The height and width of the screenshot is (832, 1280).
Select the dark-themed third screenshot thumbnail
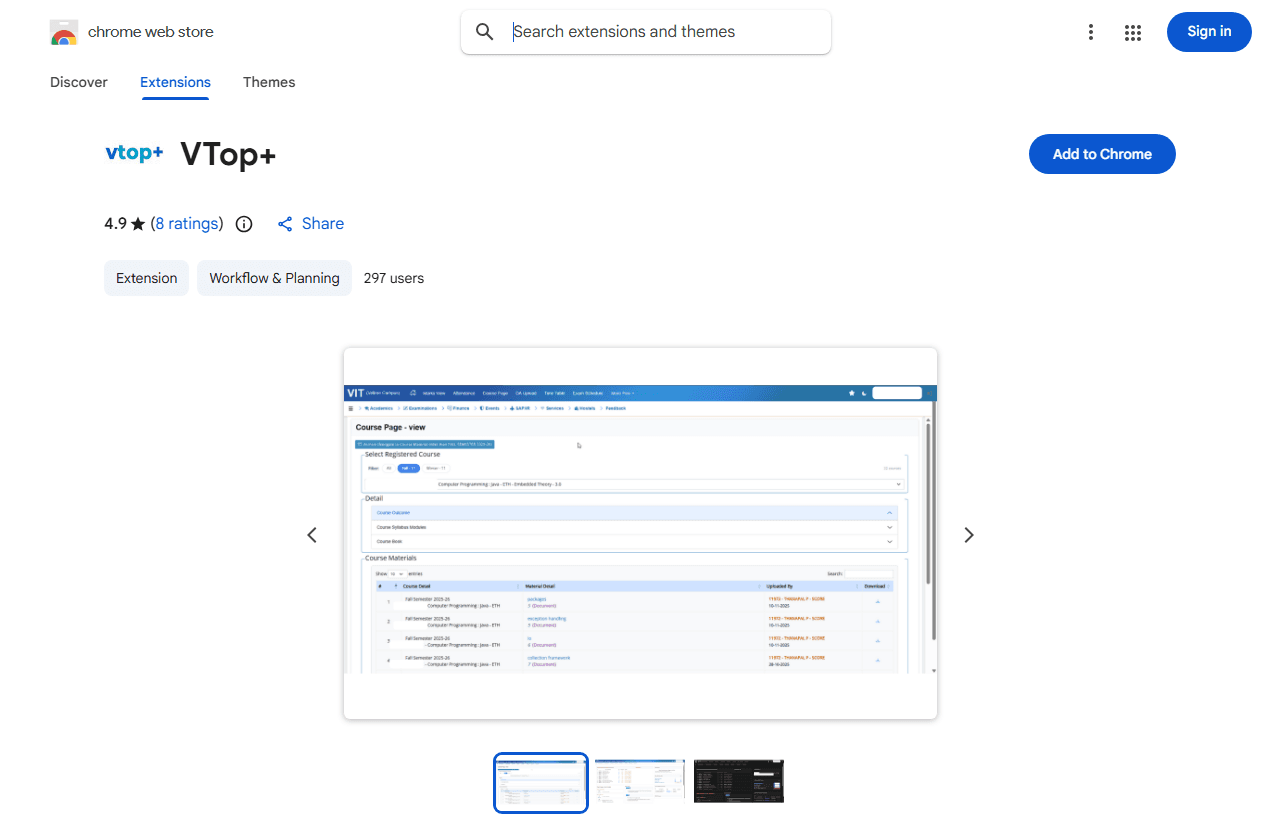click(x=739, y=781)
